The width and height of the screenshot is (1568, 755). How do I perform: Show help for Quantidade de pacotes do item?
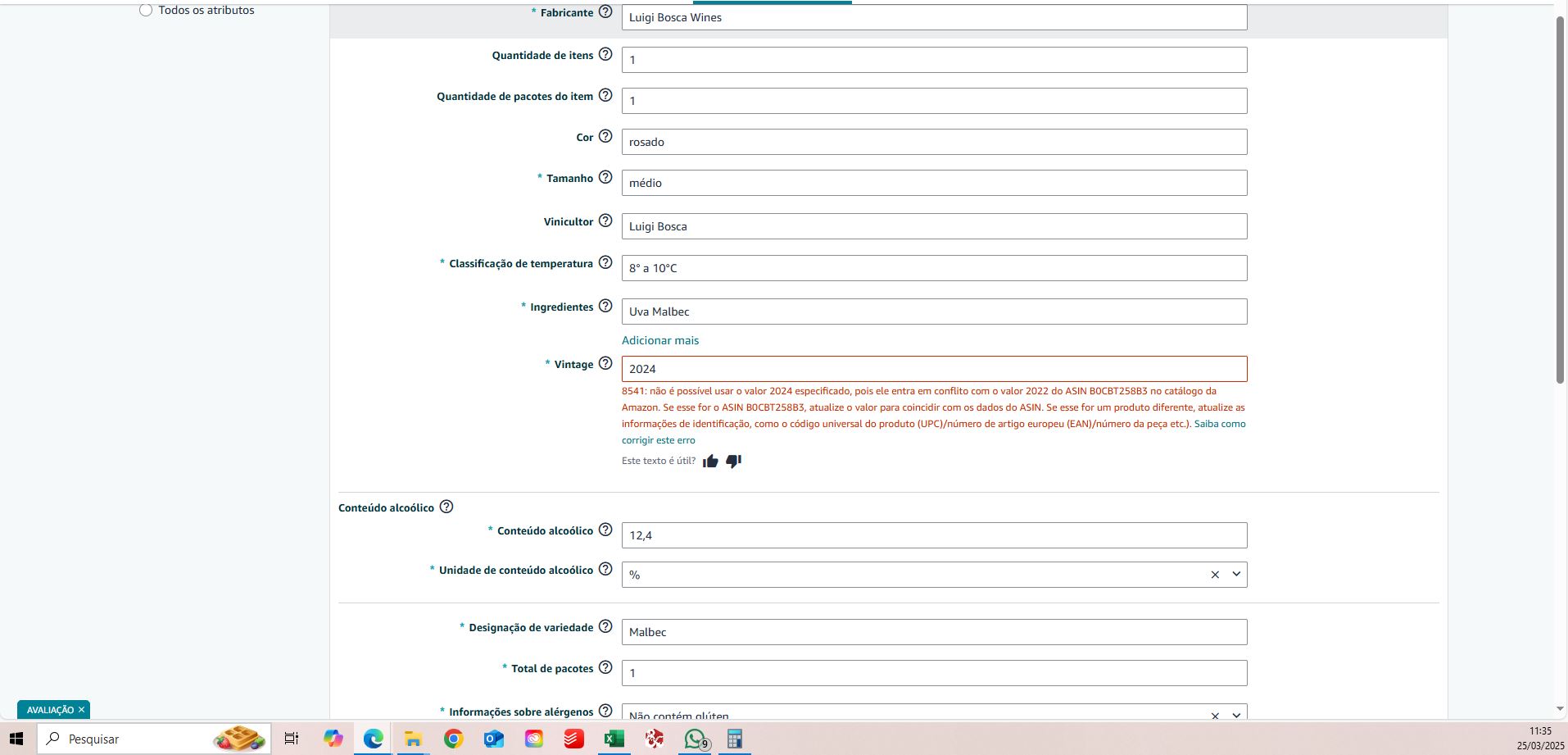point(605,95)
